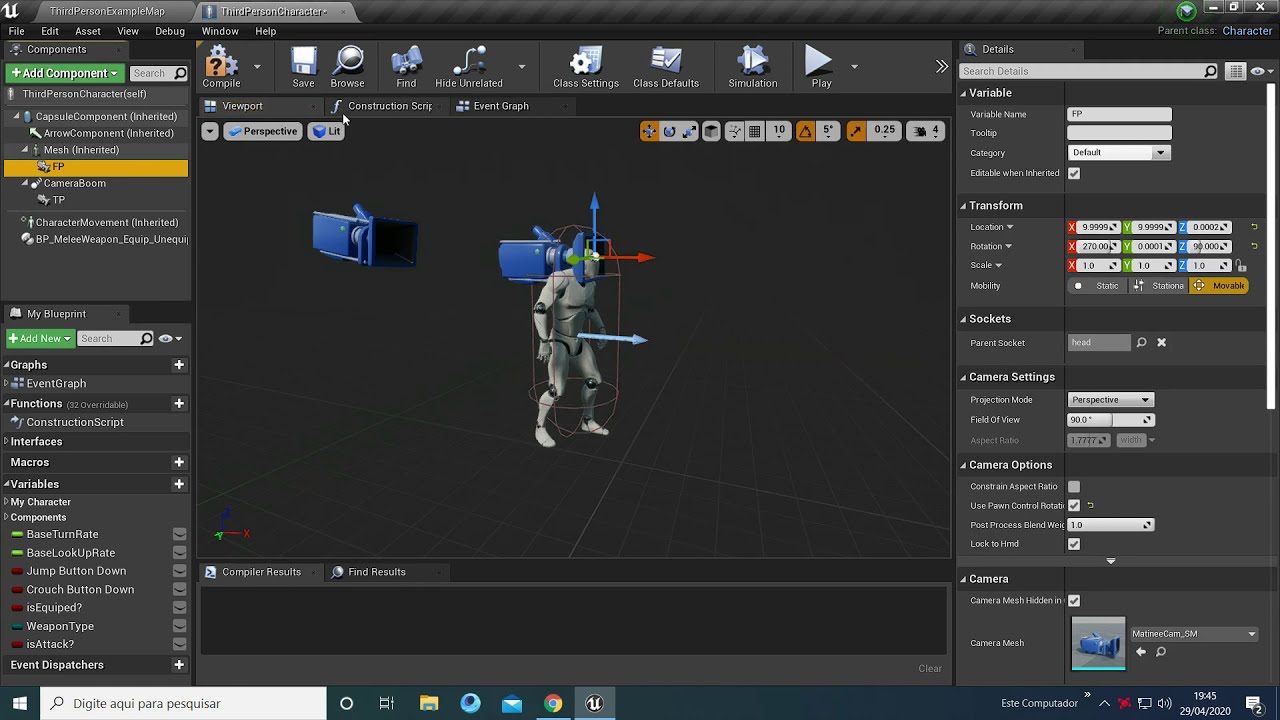Select CameraBoom in components tree

point(74,183)
